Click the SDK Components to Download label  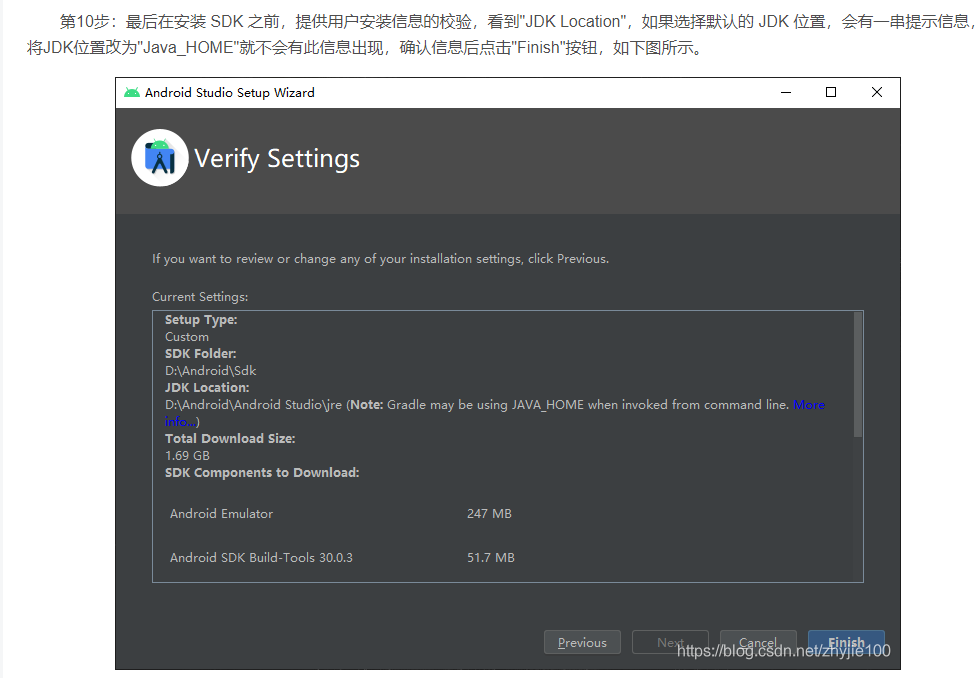click(x=262, y=473)
